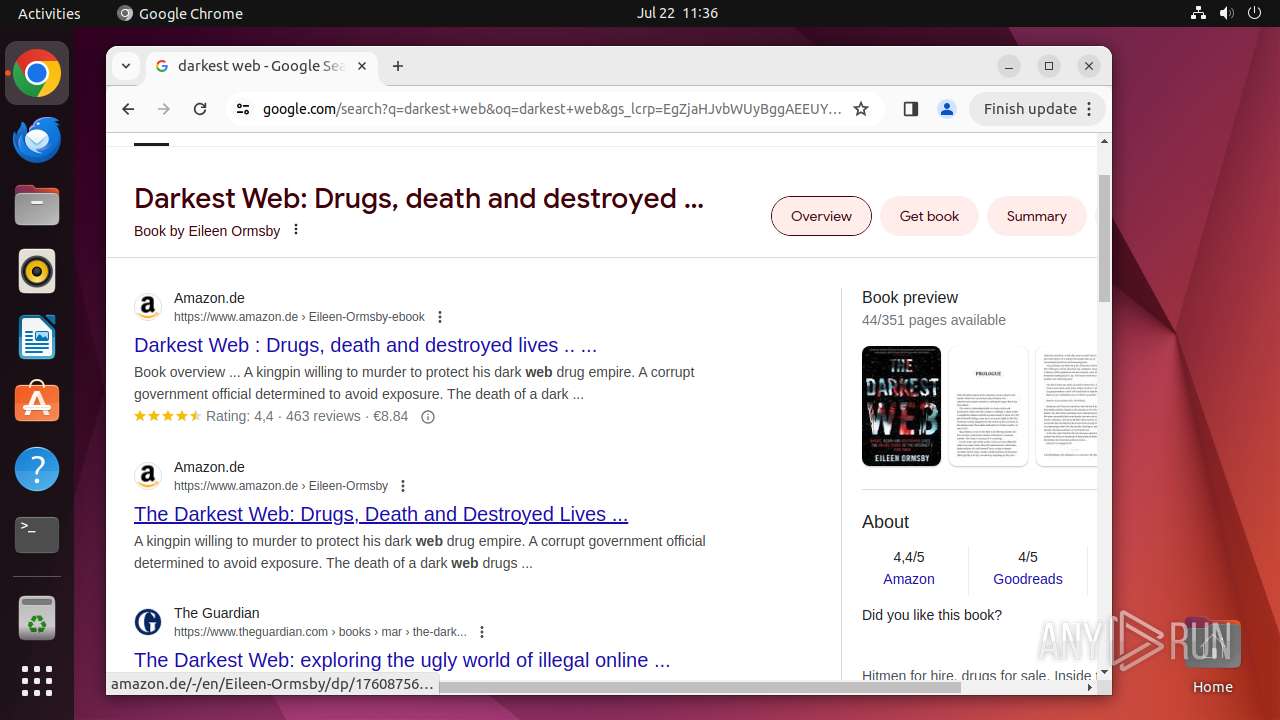Open the volume icon in the top bar
This screenshot has height=720, width=1280.
point(1226,13)
